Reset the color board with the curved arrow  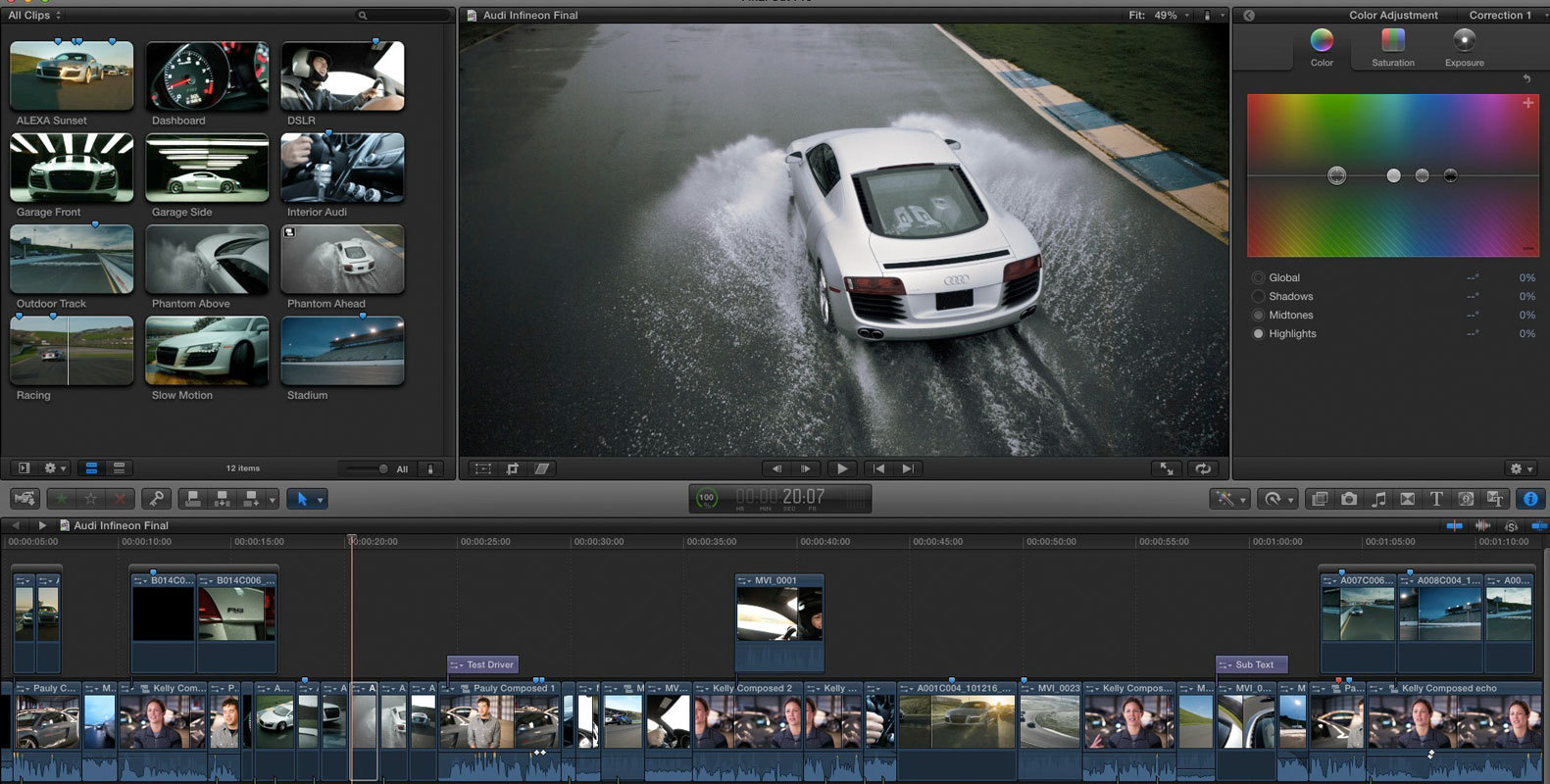1526,78
